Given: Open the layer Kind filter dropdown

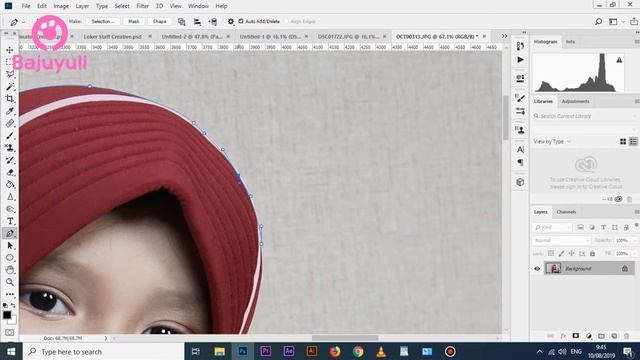Looking at the screenshot, I should (x=553, y=227).
